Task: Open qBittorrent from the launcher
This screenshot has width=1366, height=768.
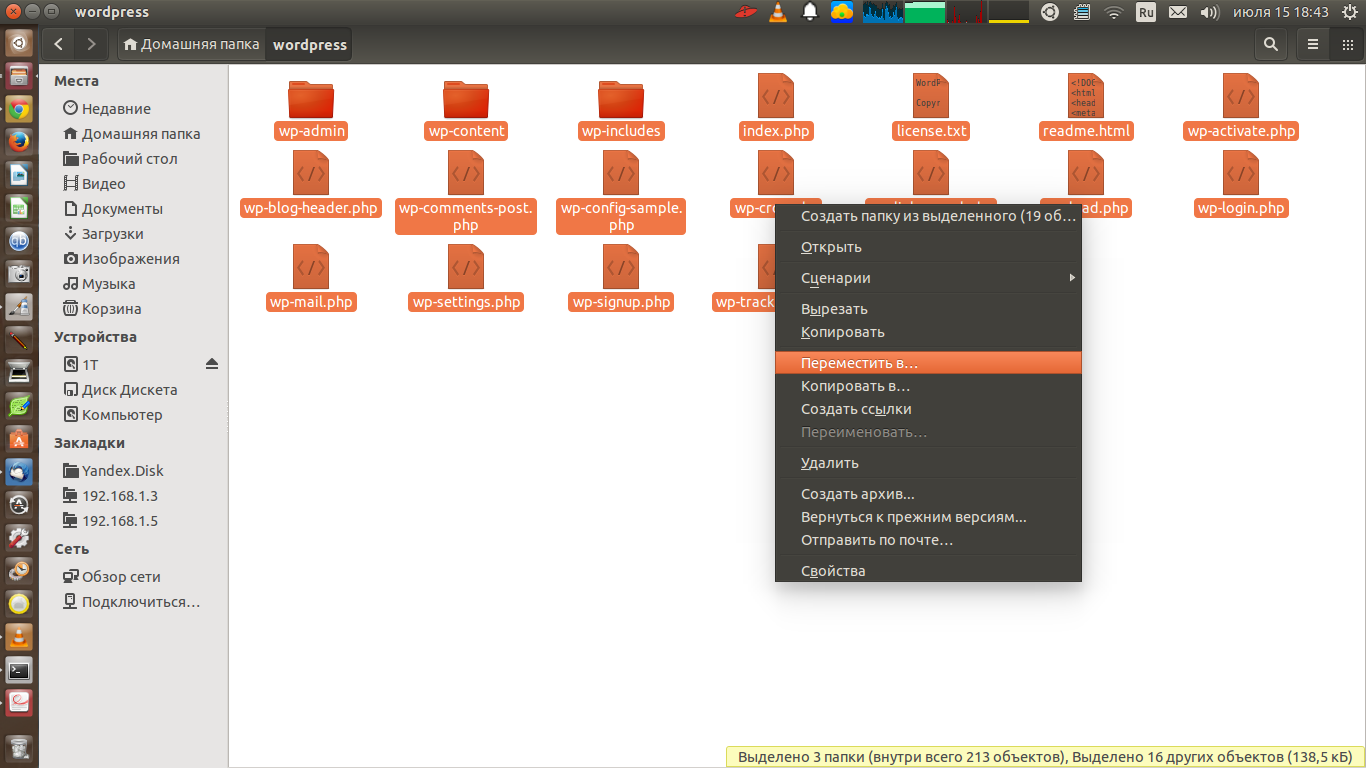Action: (19, 241)
